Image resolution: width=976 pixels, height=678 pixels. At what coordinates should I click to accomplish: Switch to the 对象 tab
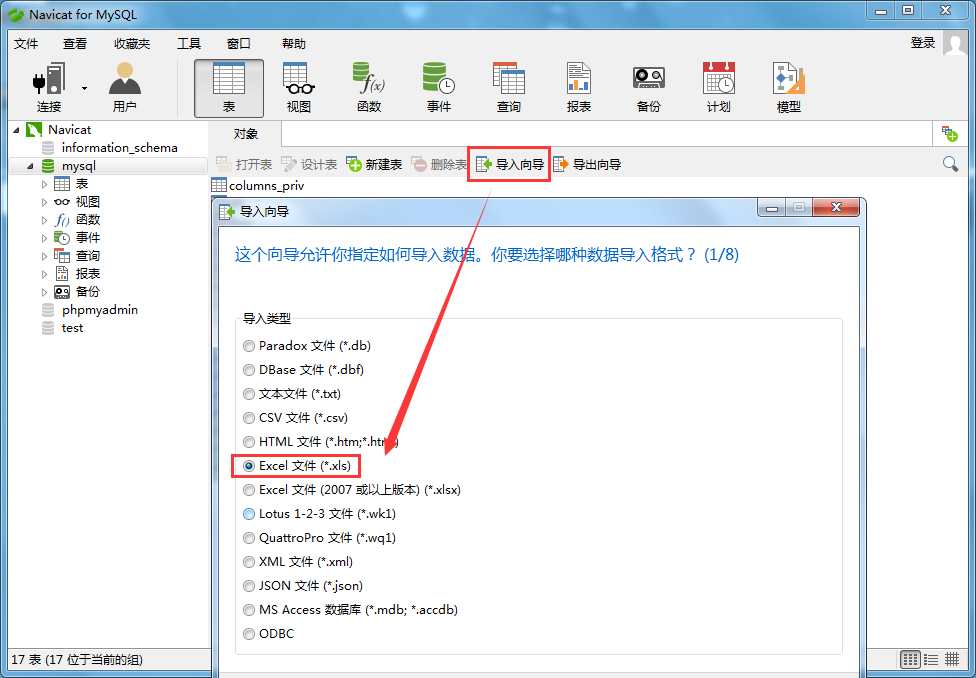click(247, 133)
